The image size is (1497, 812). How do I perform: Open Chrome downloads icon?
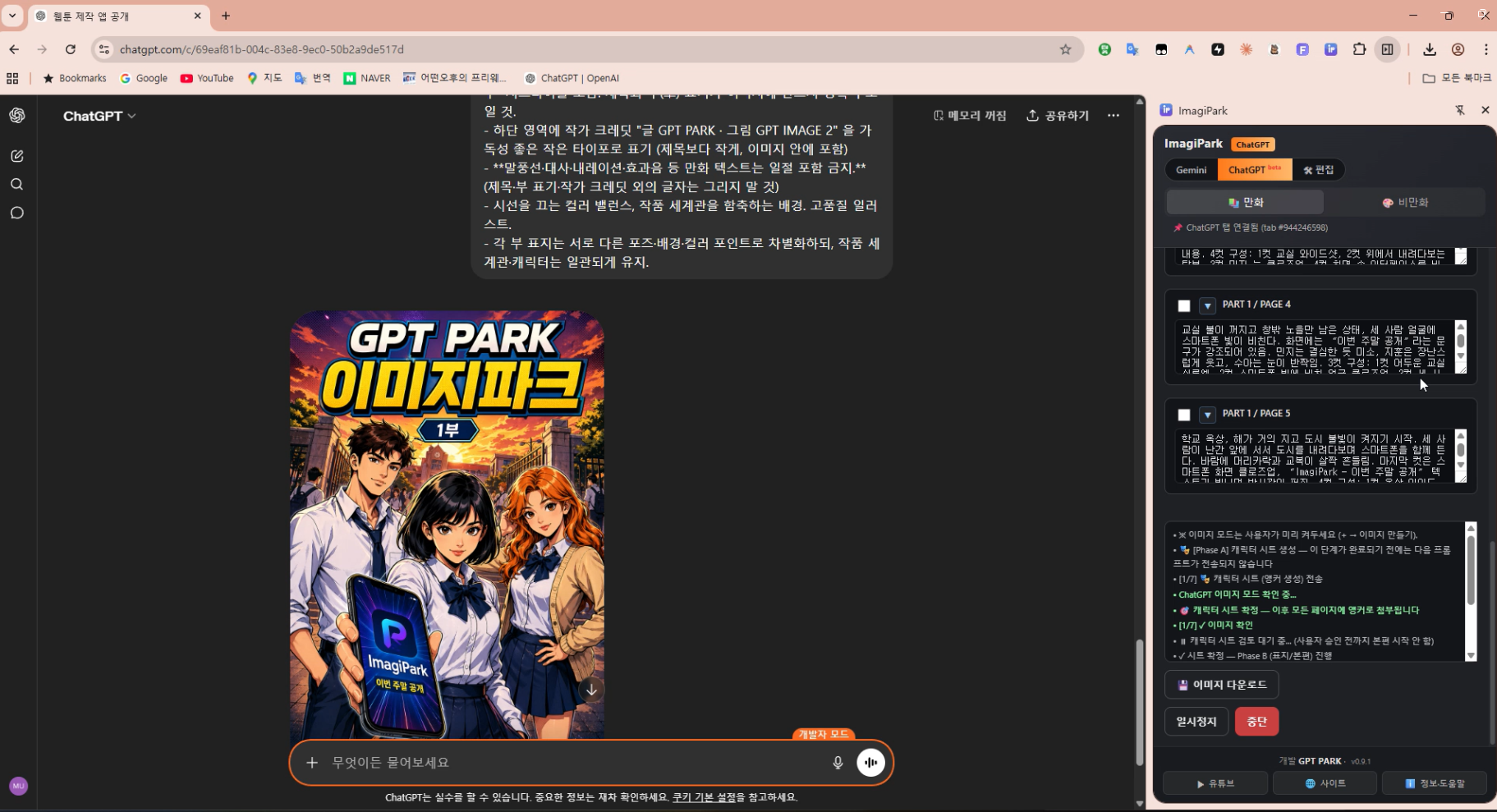tap(1430, 49)
